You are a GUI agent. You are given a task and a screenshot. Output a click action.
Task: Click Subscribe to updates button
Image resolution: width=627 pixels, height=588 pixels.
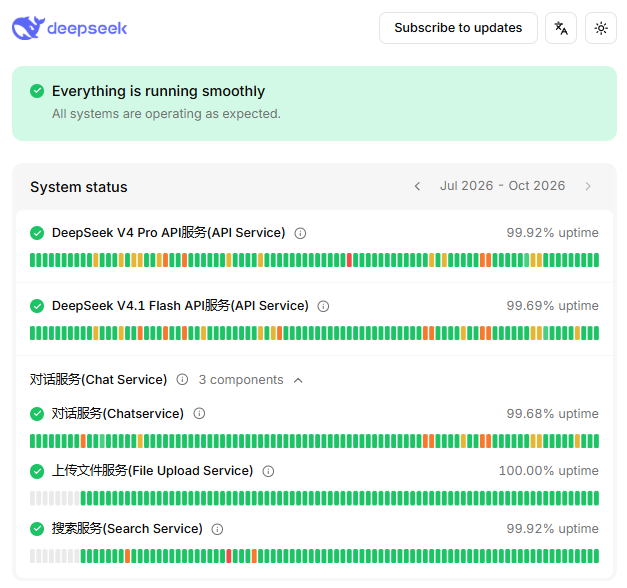point(458,28)
